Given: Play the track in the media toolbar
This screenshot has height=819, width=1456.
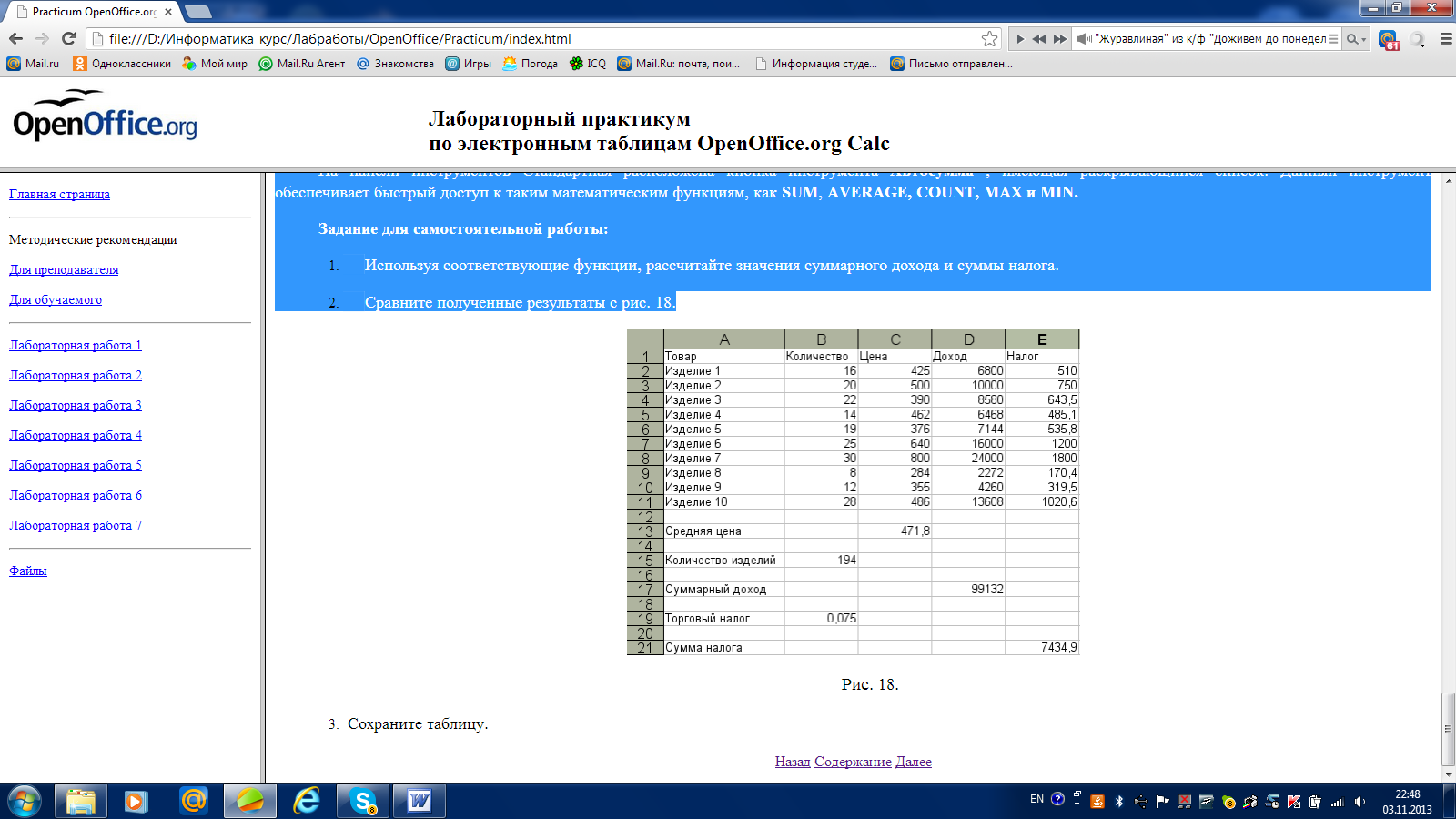Looking at the screenshot, I should [1020, 39].
